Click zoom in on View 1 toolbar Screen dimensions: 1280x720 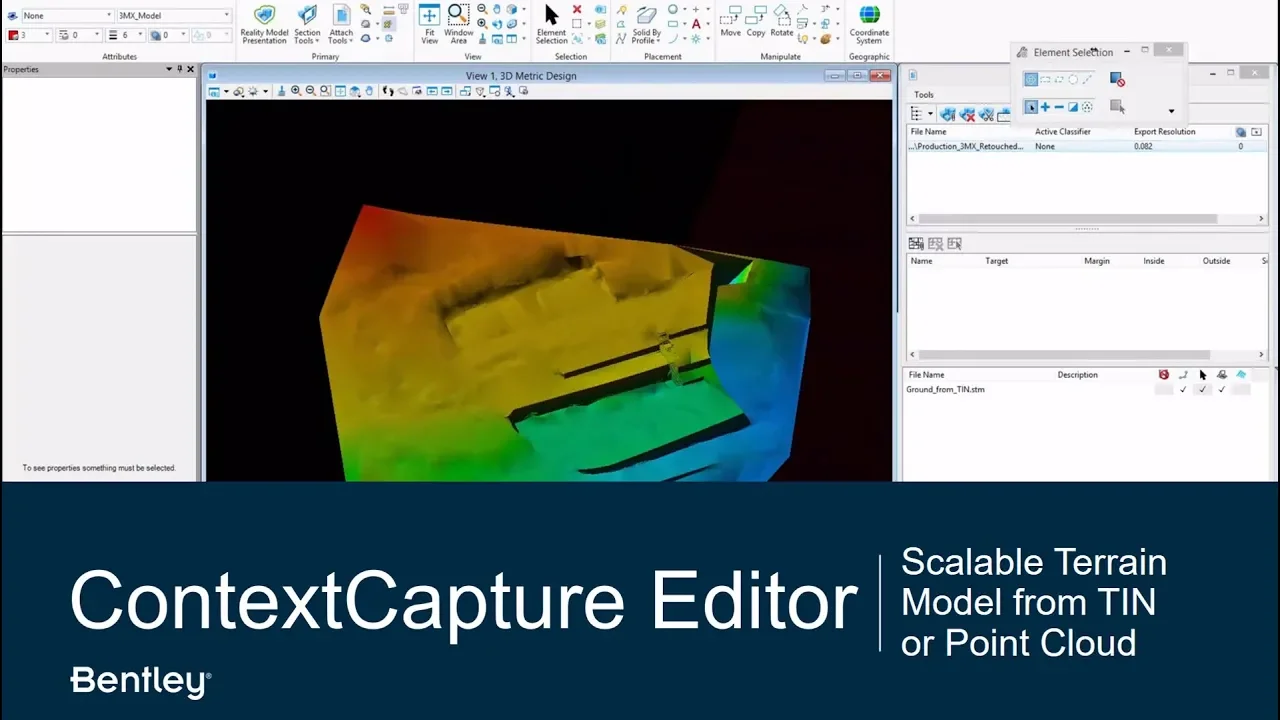[x=296, y=91]
